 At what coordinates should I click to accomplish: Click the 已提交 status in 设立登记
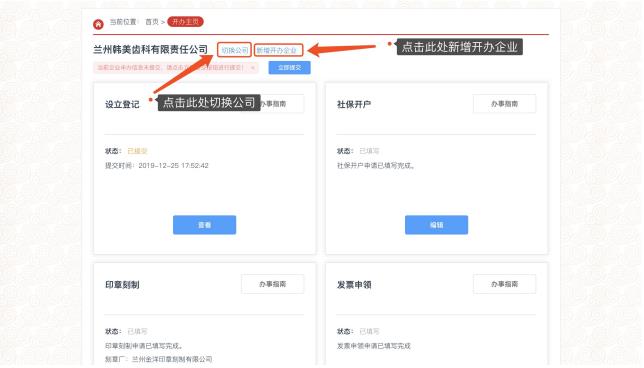tap(137, 151)
